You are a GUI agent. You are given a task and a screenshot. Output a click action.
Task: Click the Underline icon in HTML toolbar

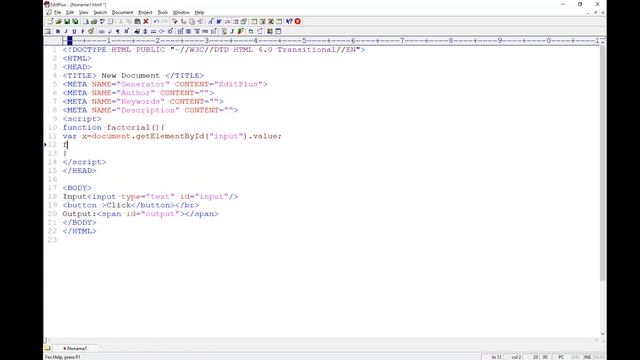pyautogui.click(x=74, y=31)
